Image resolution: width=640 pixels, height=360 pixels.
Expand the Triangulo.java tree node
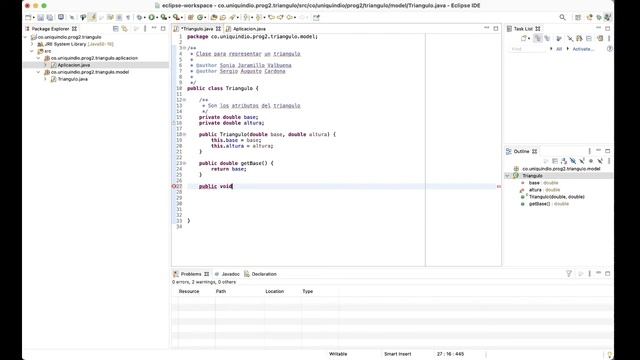point(45,79)
